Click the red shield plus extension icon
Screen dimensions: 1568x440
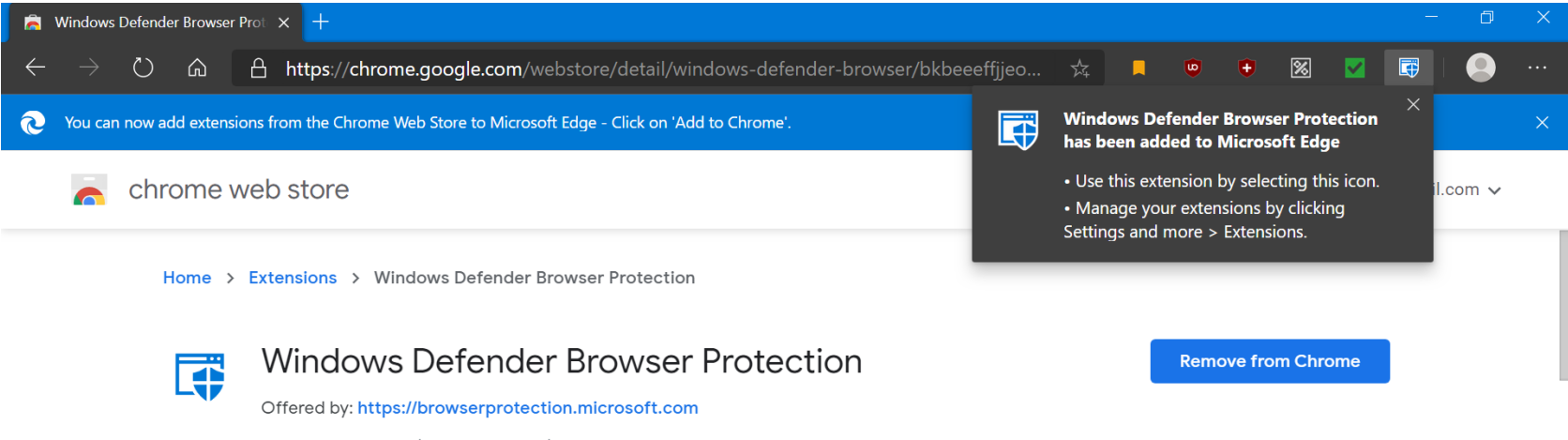tap(1246, 68)
